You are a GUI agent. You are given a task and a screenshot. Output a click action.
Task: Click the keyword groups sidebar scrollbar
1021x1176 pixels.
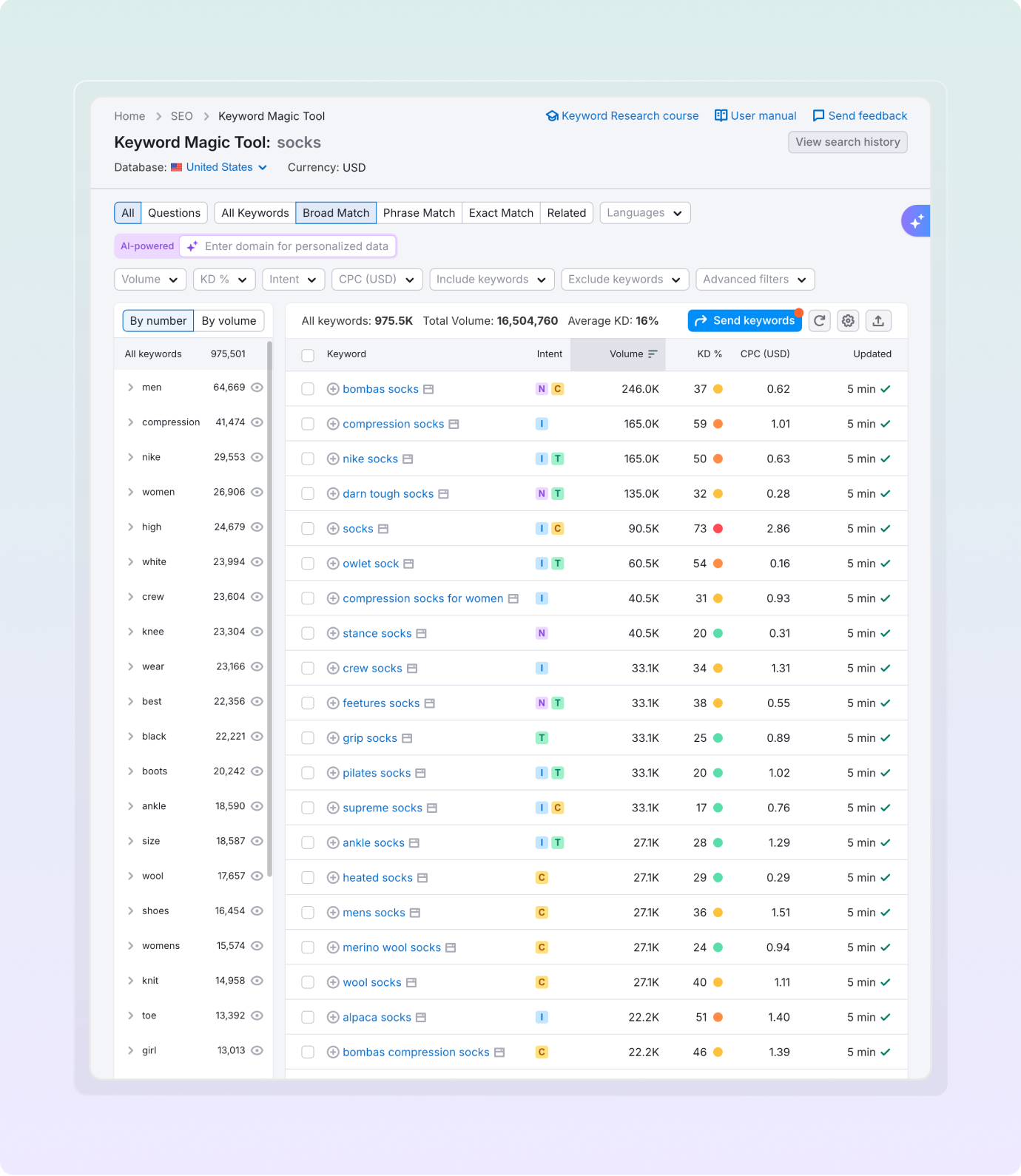pyautogui.click(x=269, y=608)
